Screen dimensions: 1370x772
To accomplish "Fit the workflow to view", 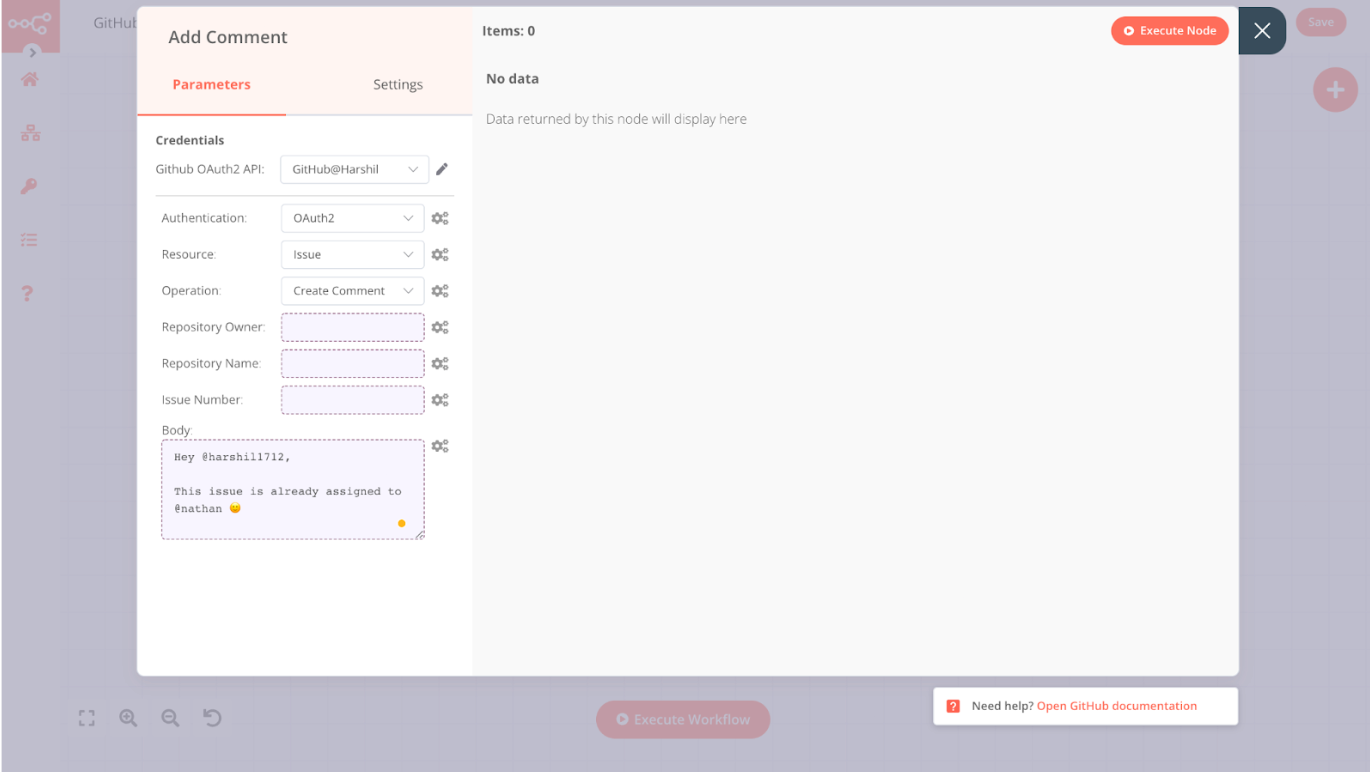I will tap(86, 717).
